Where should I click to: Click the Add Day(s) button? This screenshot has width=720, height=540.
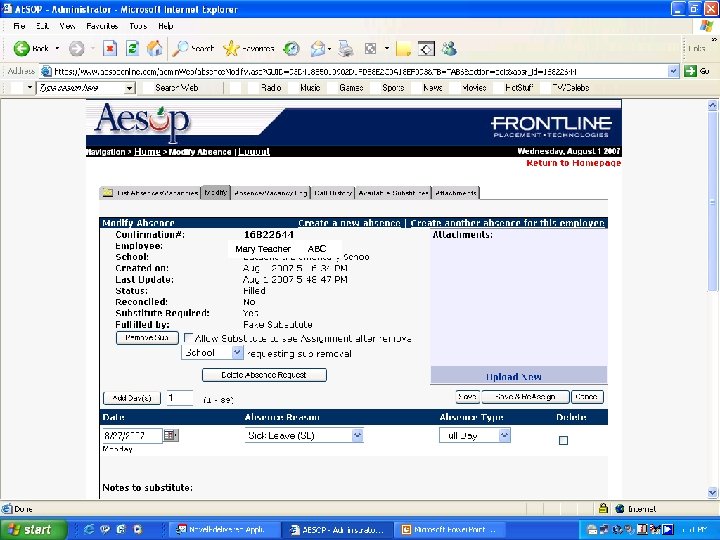[x=132, y=398]
